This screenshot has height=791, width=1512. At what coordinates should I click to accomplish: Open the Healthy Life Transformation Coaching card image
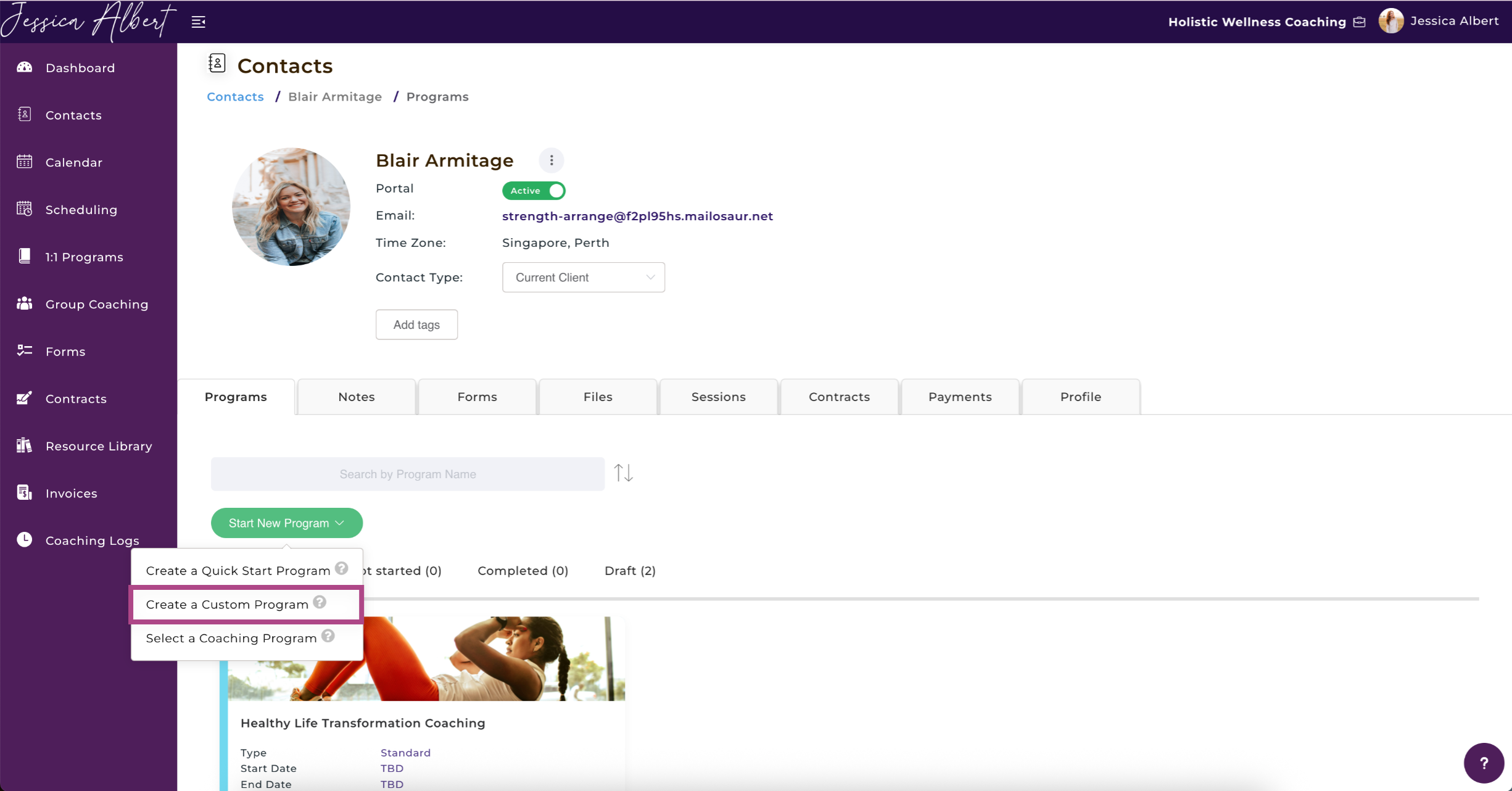click(426, 658)
